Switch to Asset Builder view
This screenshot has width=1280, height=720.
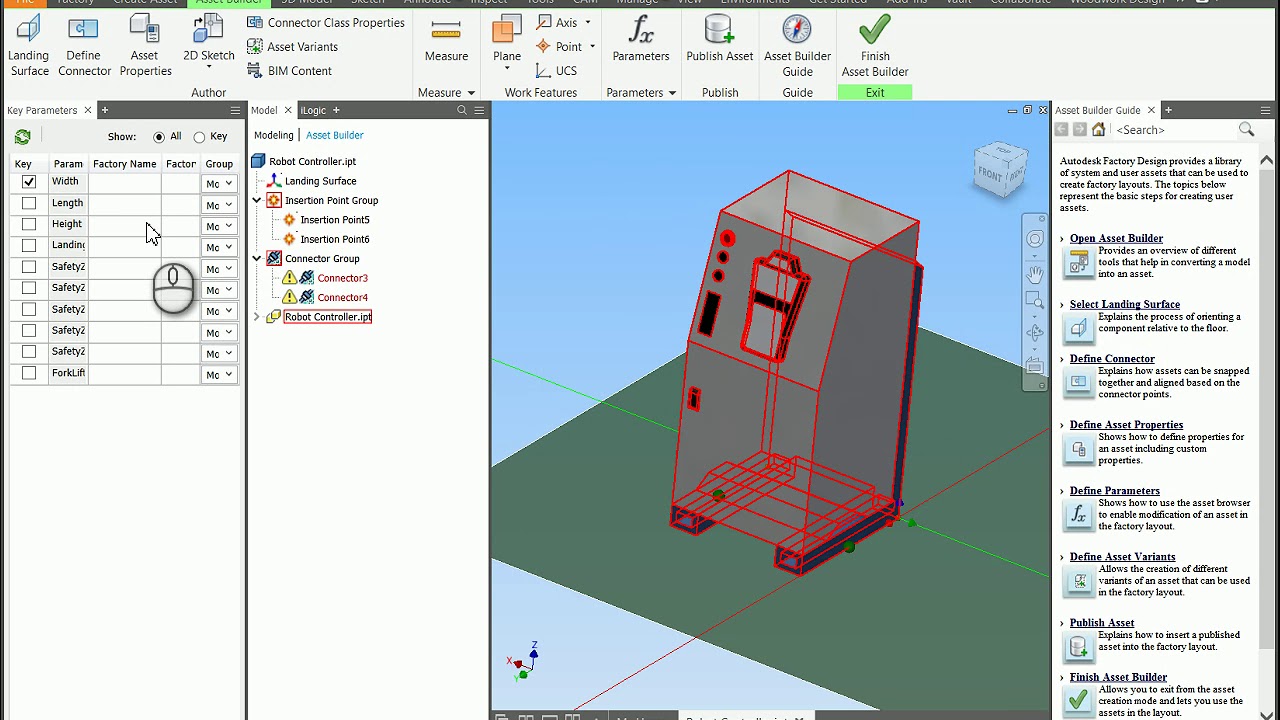pyautogui.click(x=334, y=135)
